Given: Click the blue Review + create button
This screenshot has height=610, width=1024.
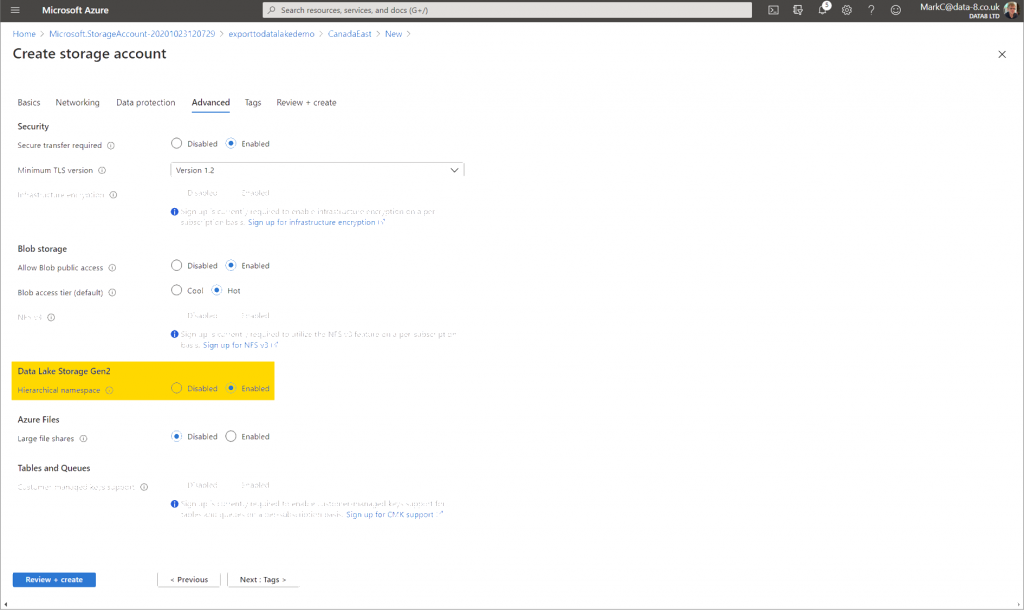Looking at the screenshot, I should (x=54, y=579).
